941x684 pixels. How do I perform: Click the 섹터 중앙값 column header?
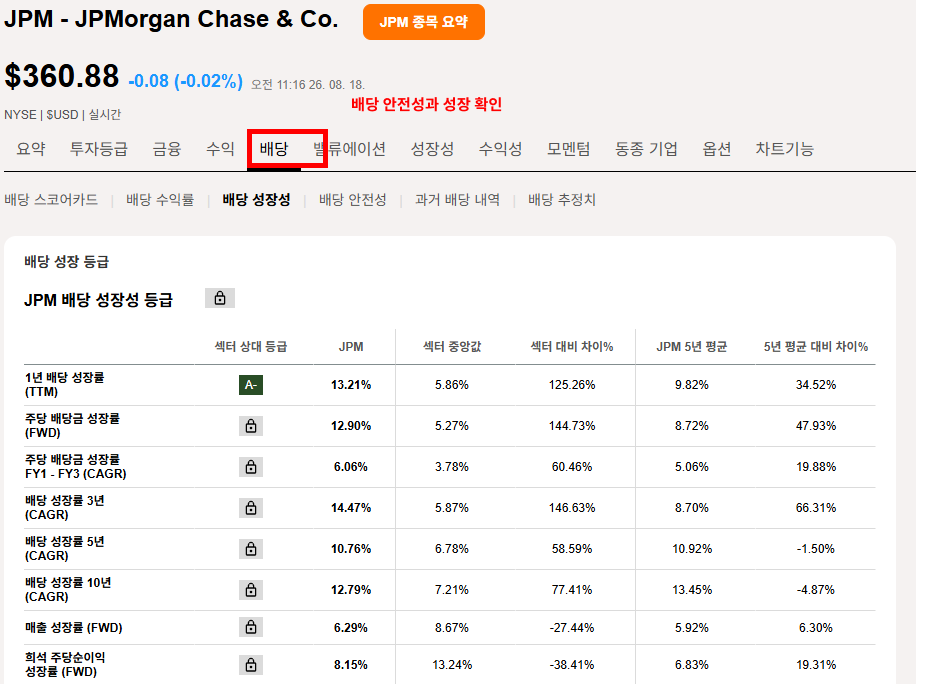tap(452, 347)
